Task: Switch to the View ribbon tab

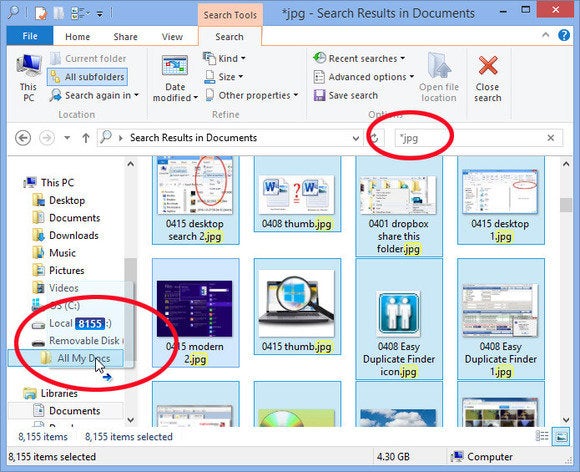Action: click(x=172, y=37)
